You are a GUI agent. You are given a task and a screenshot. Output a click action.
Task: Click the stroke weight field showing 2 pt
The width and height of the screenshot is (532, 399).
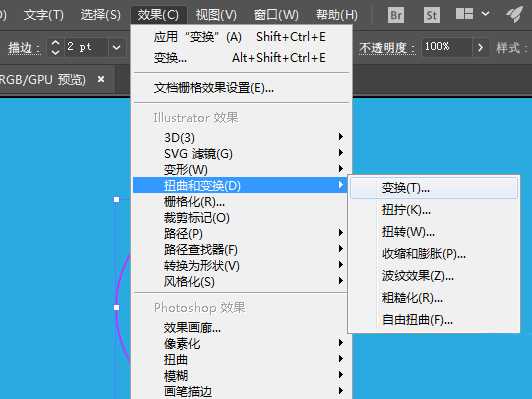[x=85, y=47]
